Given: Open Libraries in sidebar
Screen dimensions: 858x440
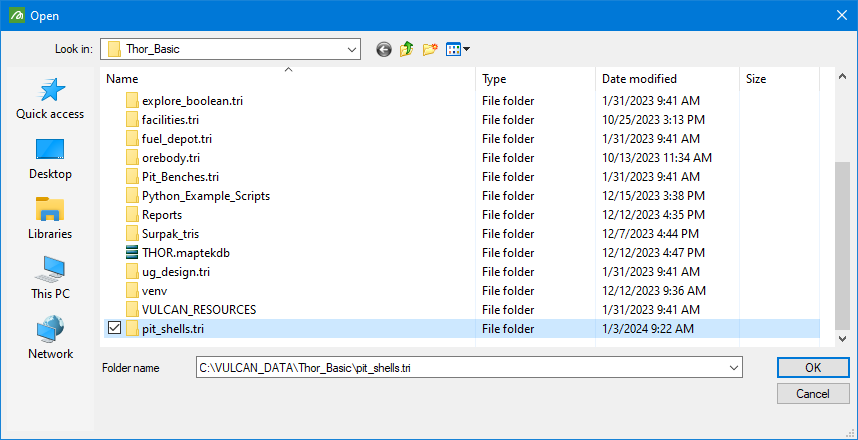Looking at the screenshot, I should pyautogui.click(x=50, y=219).
